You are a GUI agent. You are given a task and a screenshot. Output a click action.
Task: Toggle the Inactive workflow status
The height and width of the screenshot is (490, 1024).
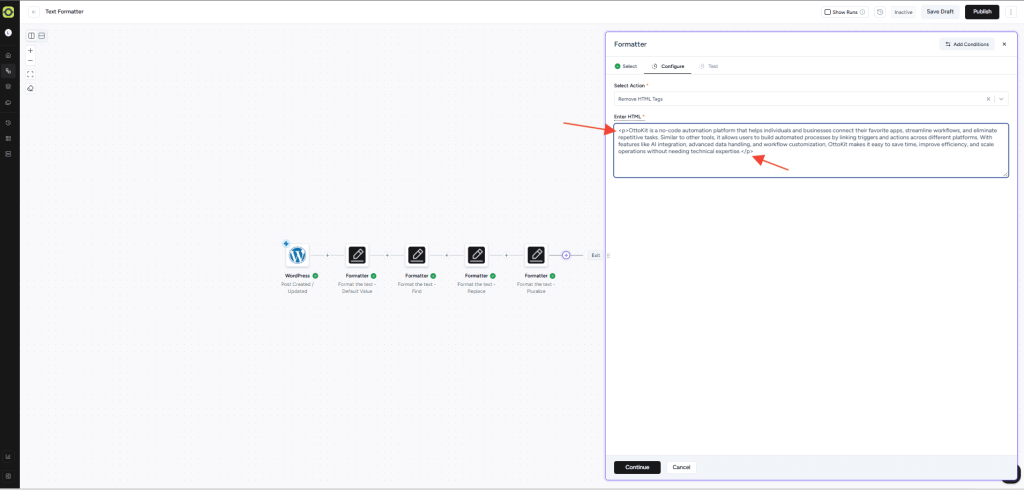pos(903,12)
